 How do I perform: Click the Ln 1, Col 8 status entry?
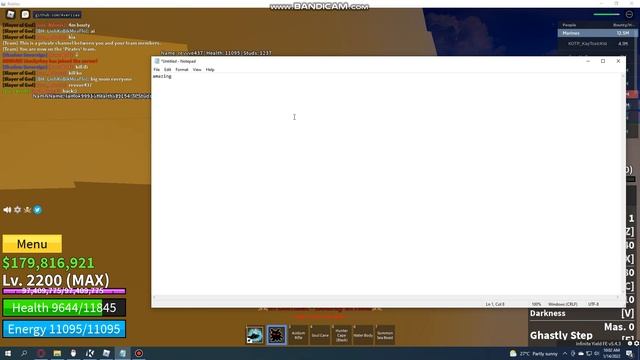coord(495,304)
